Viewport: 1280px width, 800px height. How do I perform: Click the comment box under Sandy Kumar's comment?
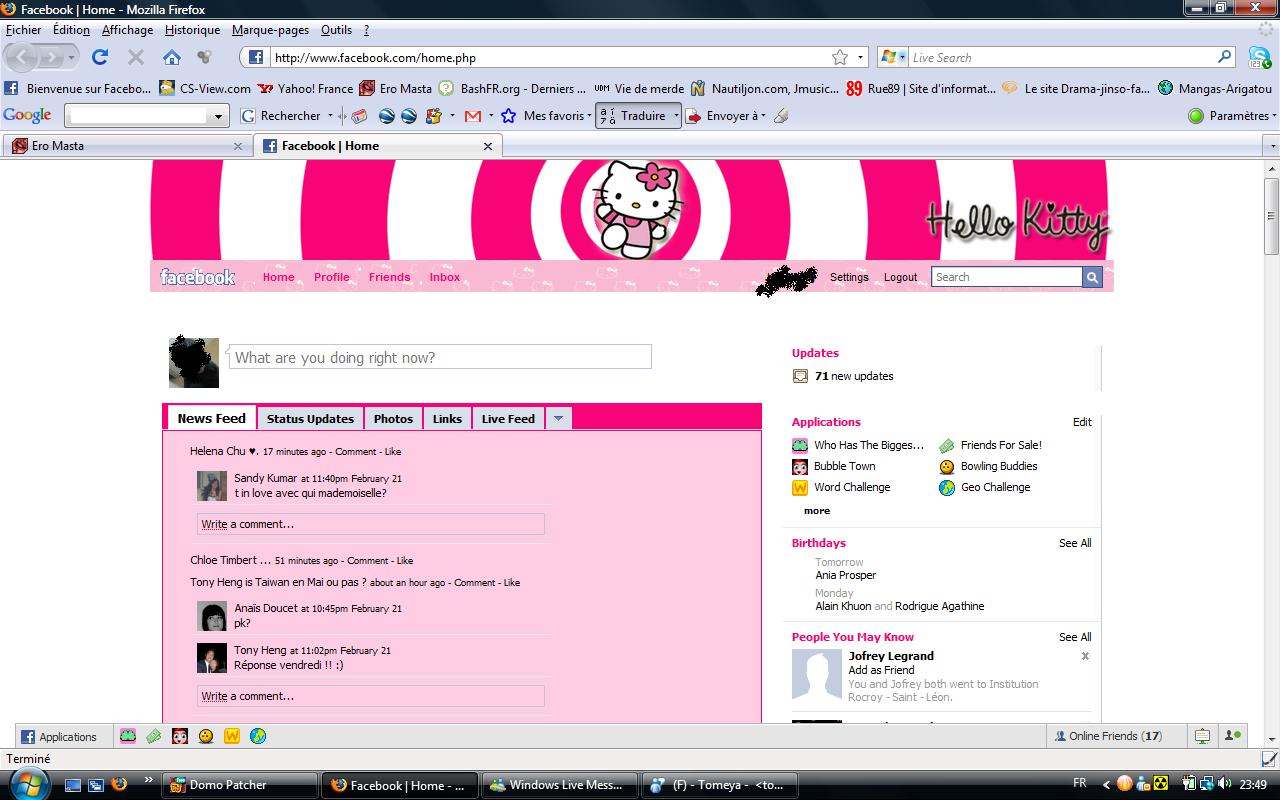pos(370,524)
